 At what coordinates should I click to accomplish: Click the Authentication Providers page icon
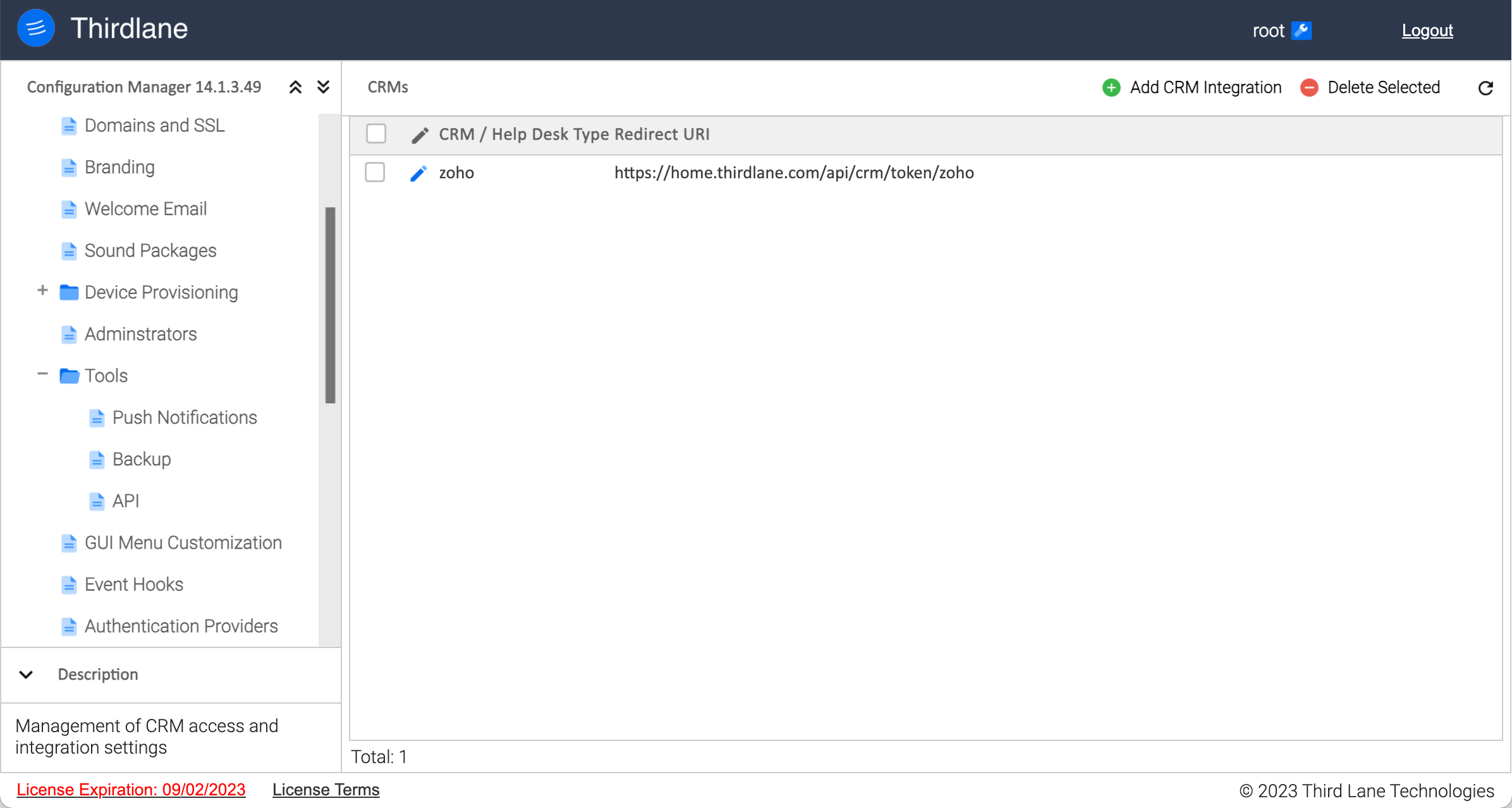[69, 627]
